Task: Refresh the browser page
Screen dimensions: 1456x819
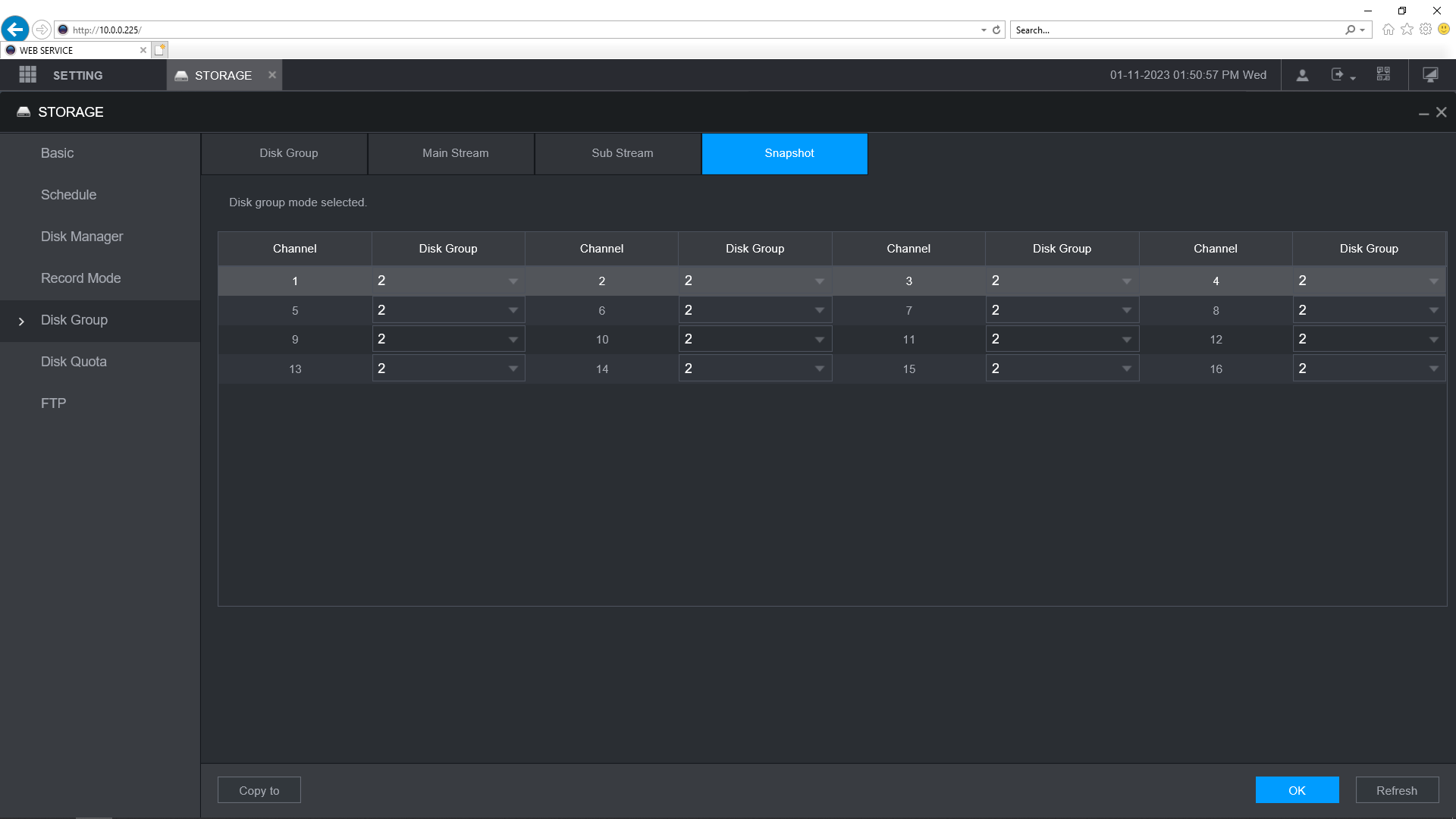Action: pos(996,30)
